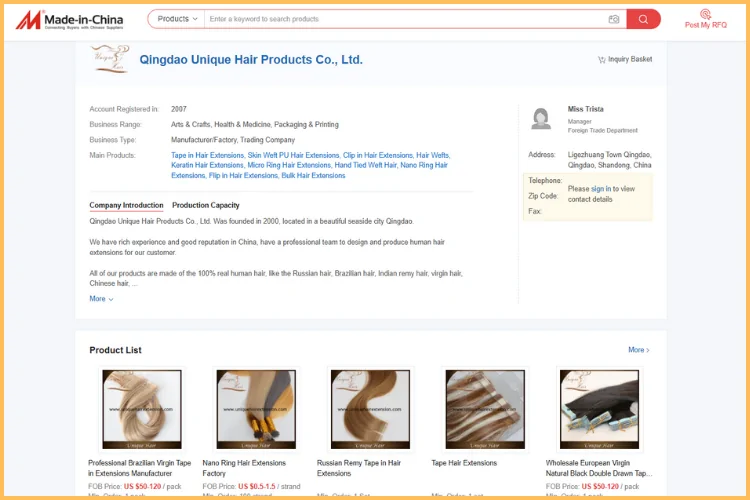The width and height of the screenshot is (750, 500).
Task: Click the camera image search icon
Action: (614, 19)
